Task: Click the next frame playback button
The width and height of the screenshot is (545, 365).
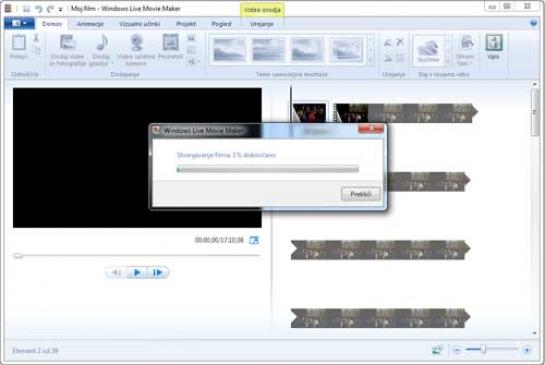Action: pyautogui.click(x=157, y=273)
